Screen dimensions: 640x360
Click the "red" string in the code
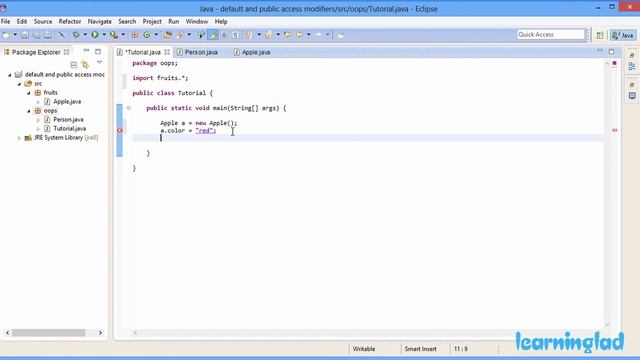(205, 131)
